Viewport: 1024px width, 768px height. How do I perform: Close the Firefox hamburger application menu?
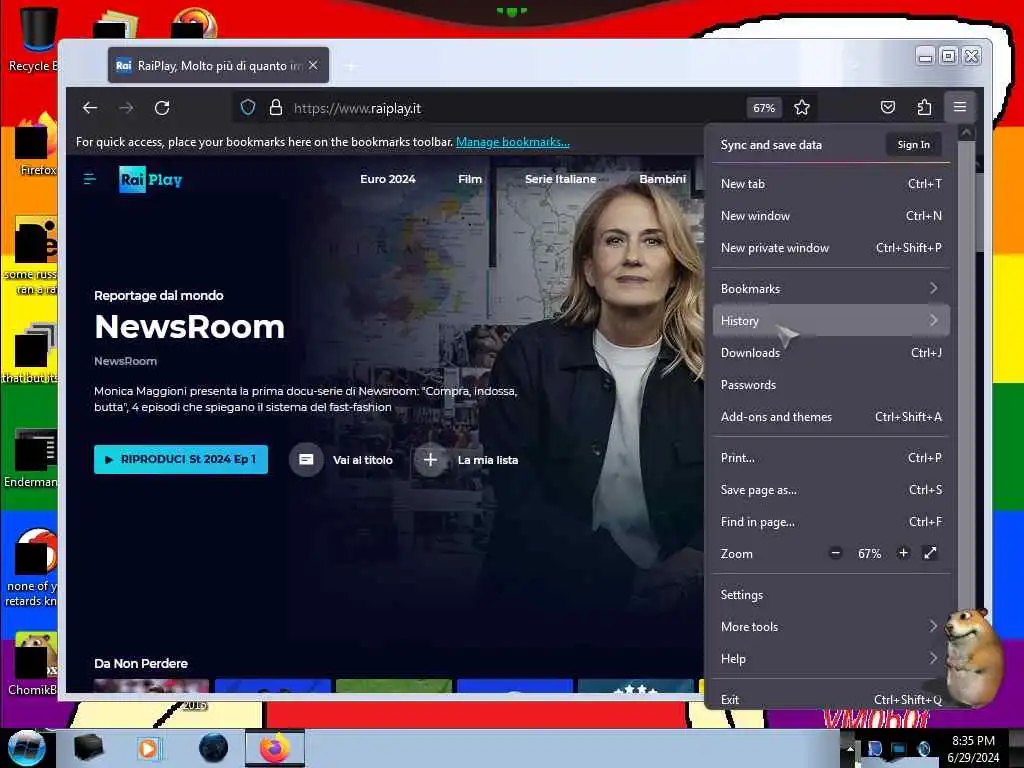[x=959, y=107]
